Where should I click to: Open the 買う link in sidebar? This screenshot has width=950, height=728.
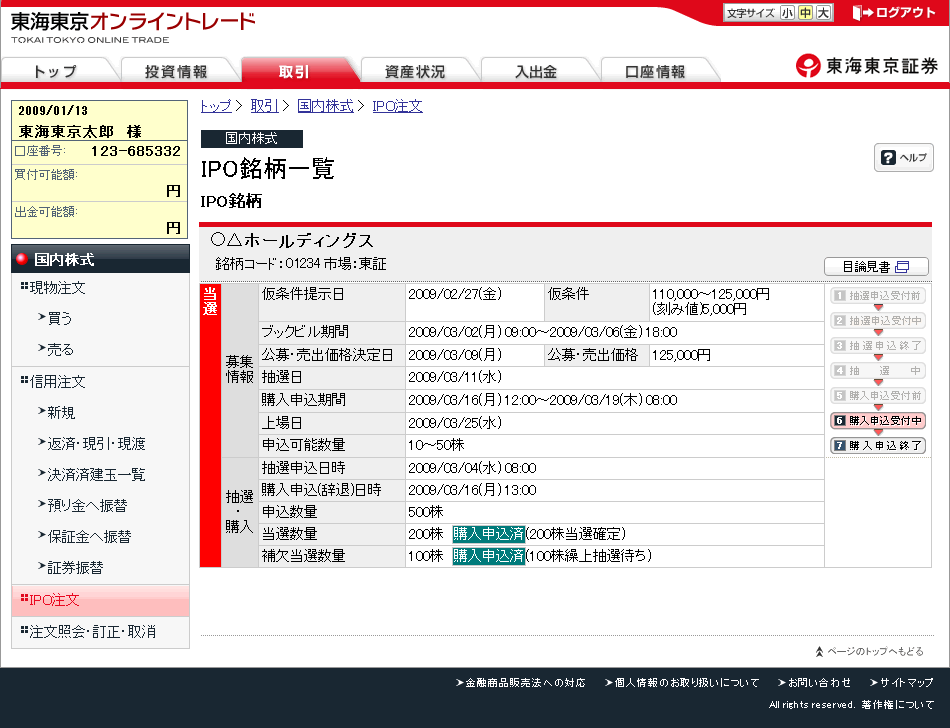pos(59,318)
